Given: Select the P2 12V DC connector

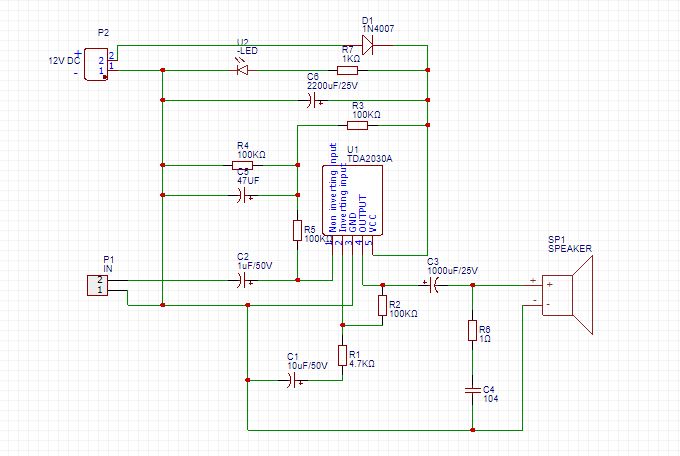Looking at the screenshot, I should click(x=96, y=64).
